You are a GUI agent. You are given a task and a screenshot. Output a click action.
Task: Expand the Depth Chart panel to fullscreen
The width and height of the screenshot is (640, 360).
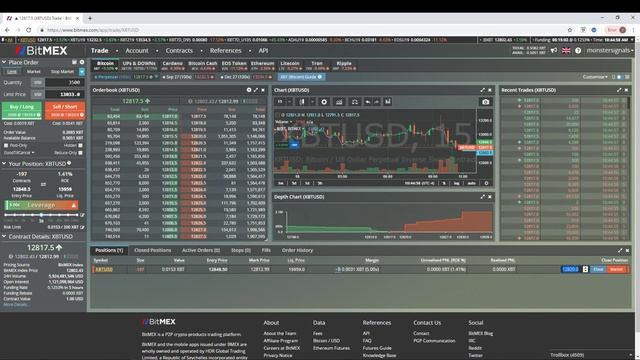click(x=482, y=197)
